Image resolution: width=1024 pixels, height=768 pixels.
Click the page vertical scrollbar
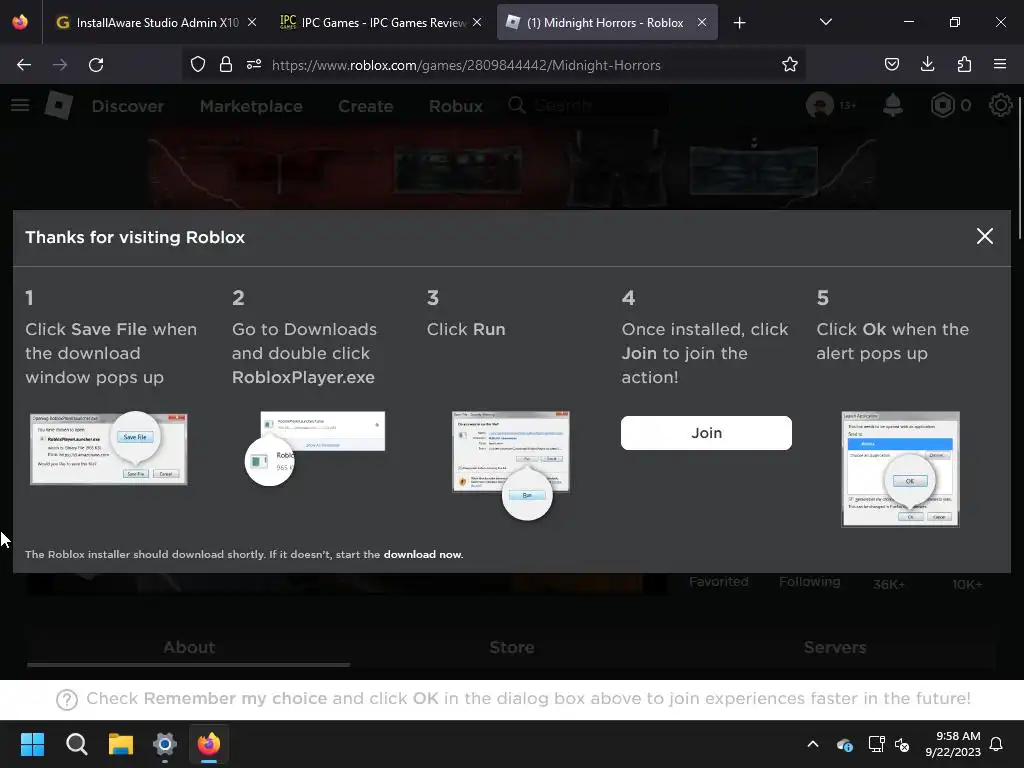(x=1018, y=170)
